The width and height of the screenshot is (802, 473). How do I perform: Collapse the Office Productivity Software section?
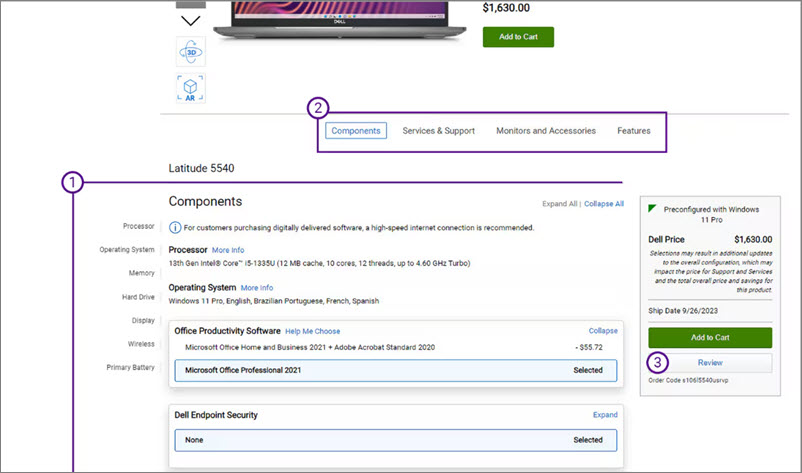pyautogui.click(x=602, y=330)
